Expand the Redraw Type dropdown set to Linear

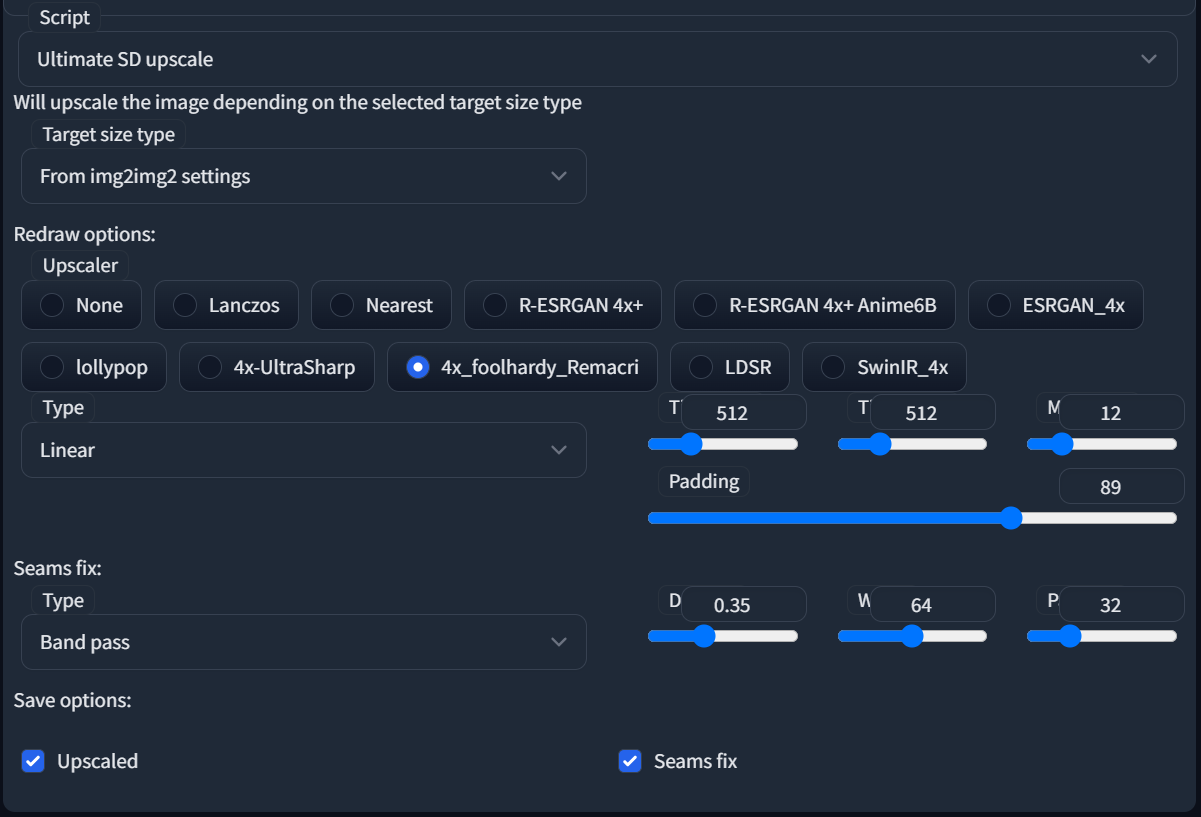[304, 450]
